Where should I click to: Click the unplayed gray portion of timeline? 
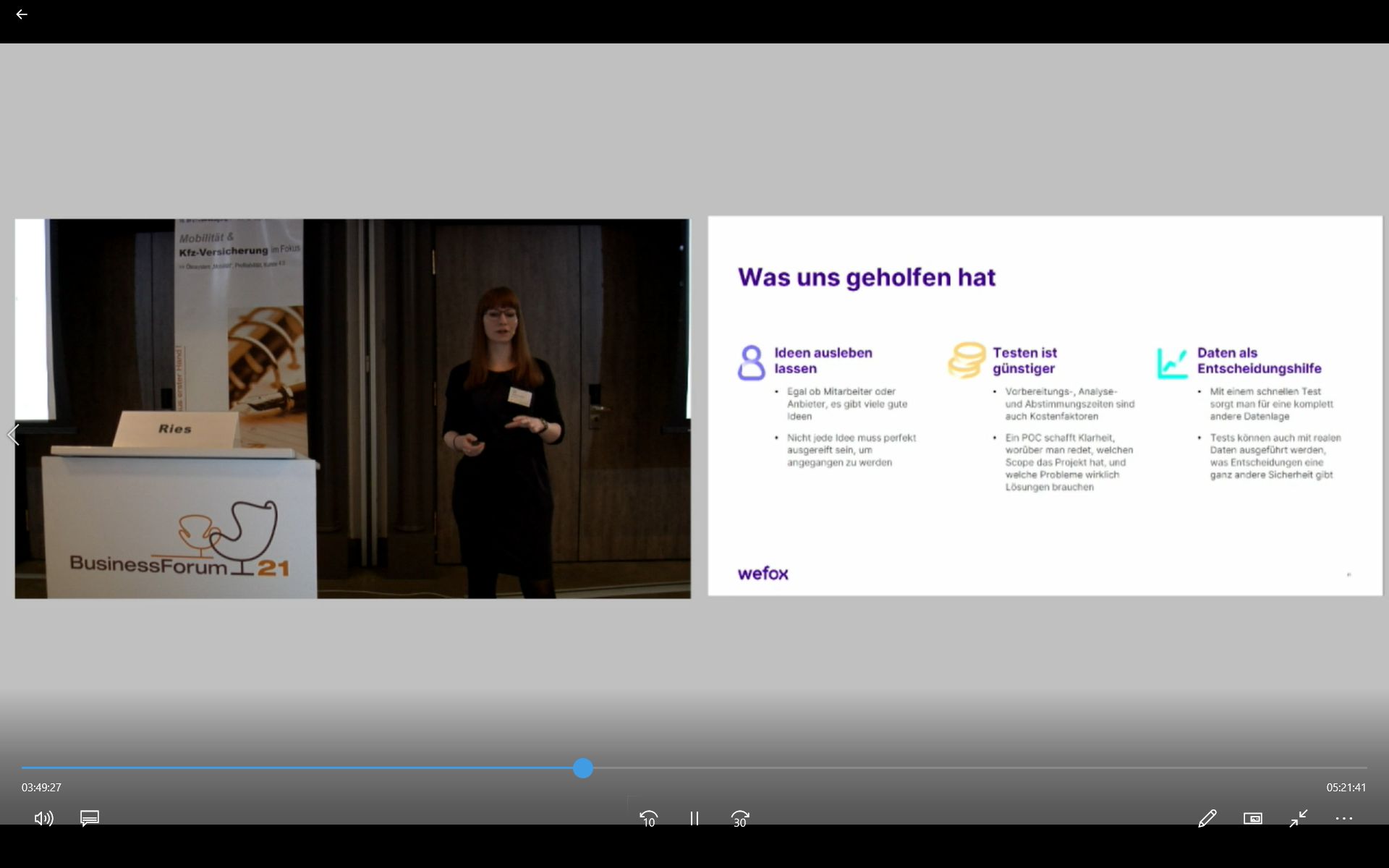tap(977, 767)
